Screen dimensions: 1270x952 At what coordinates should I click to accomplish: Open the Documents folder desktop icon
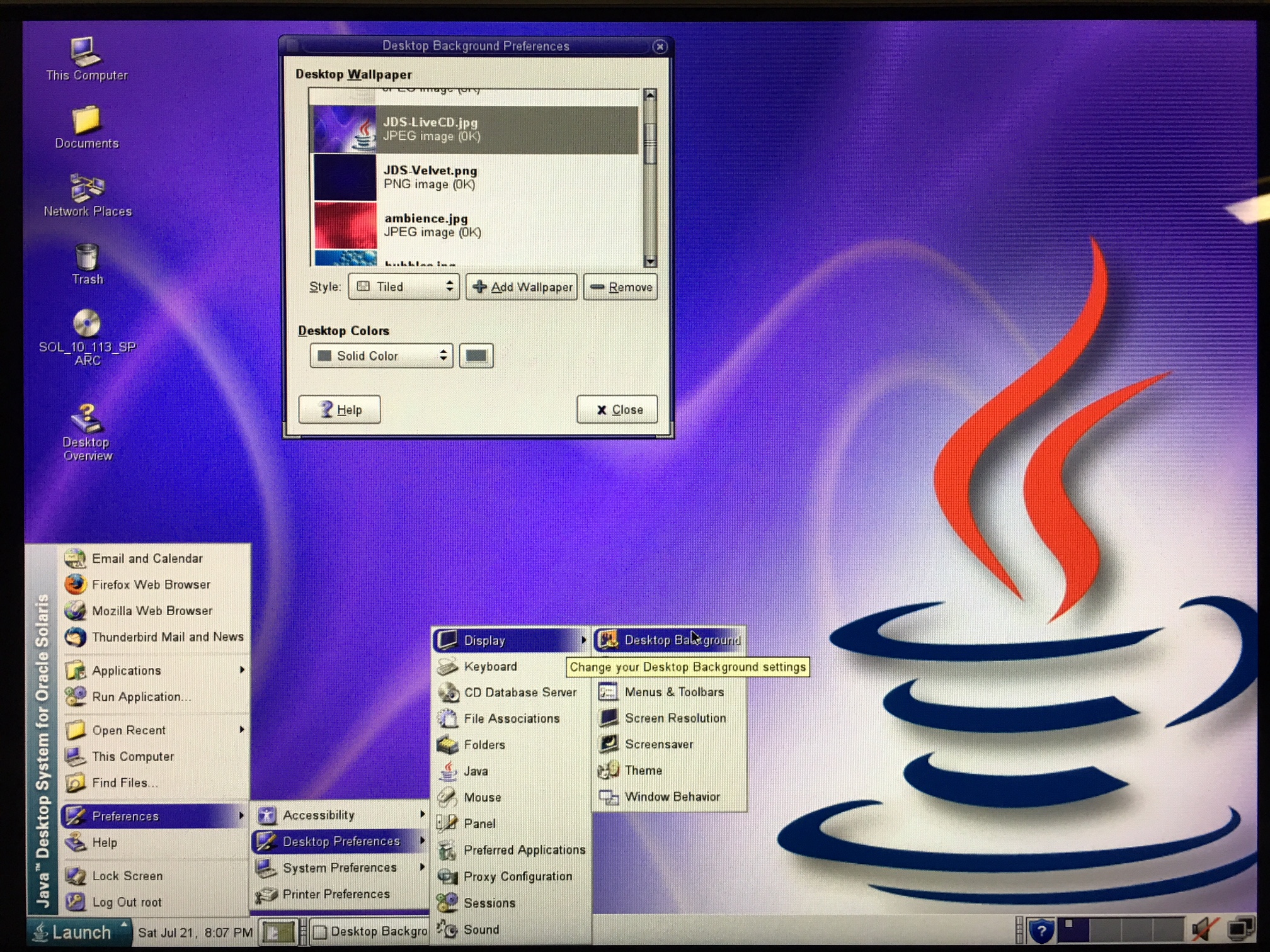pyautogui.click(x=86, y=127)
